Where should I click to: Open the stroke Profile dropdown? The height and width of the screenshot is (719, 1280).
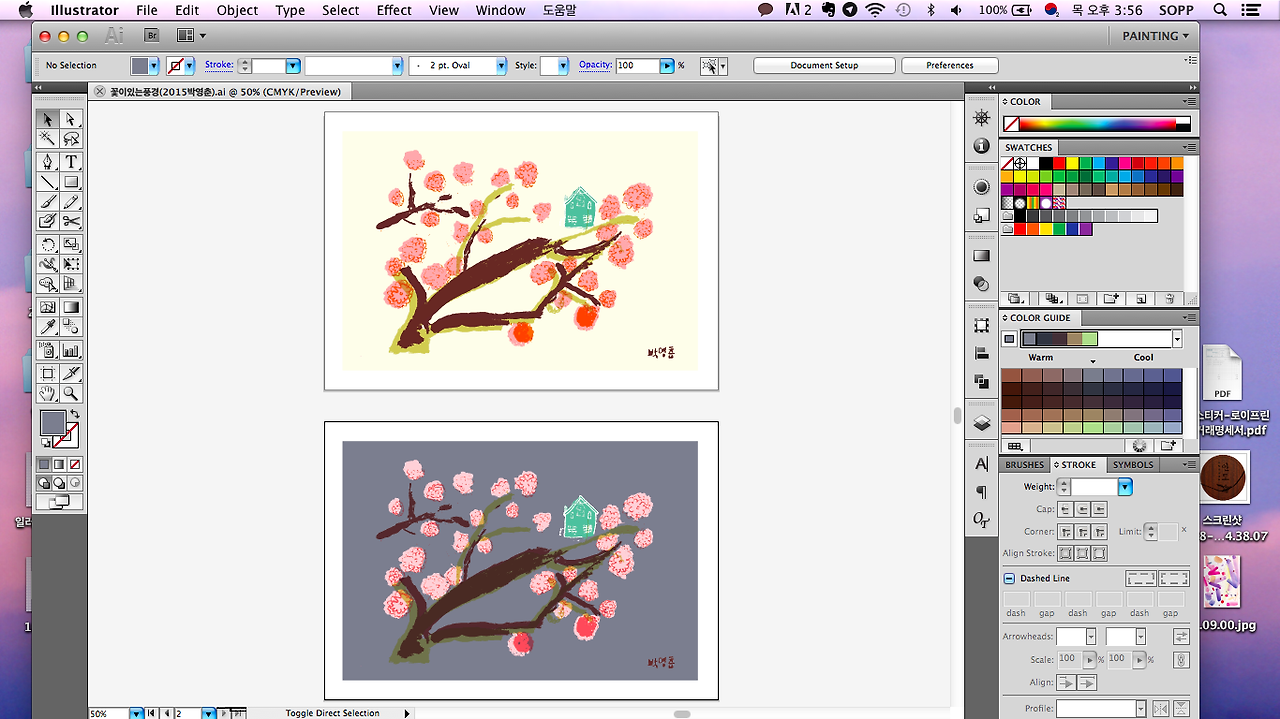tap(1140, 708)
